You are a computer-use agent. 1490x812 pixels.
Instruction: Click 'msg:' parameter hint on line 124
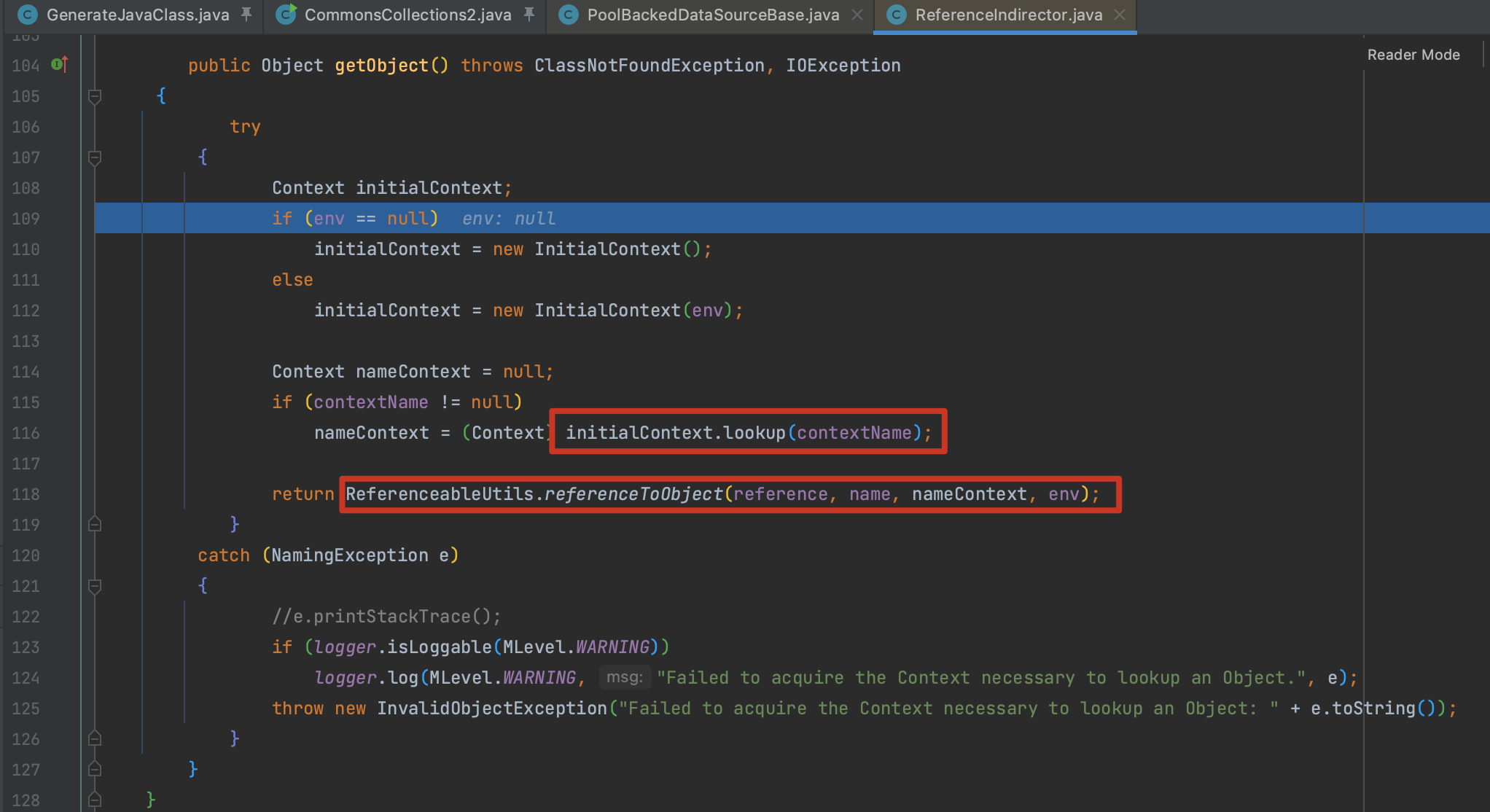(x=625, y=677)
